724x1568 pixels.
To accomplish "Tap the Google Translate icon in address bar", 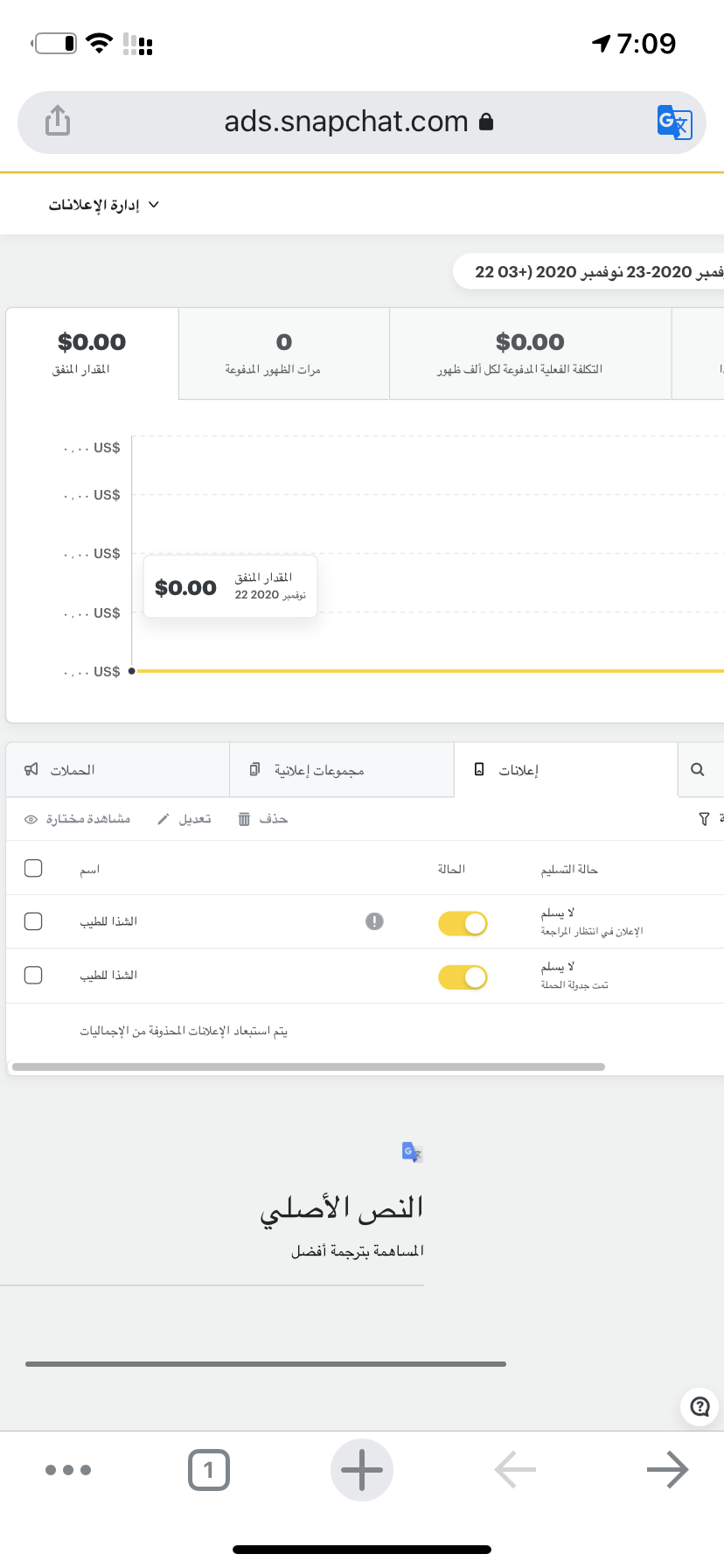I will (x=674, y=122).
